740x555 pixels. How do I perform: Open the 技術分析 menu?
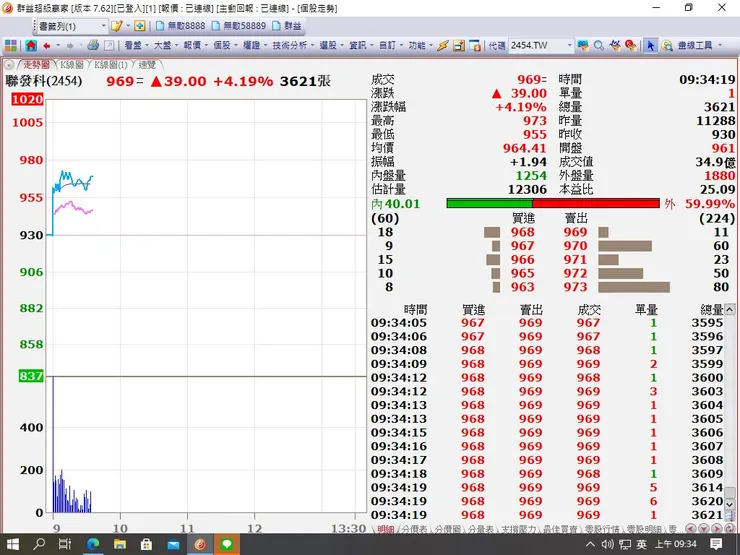(x=293, y=46)
